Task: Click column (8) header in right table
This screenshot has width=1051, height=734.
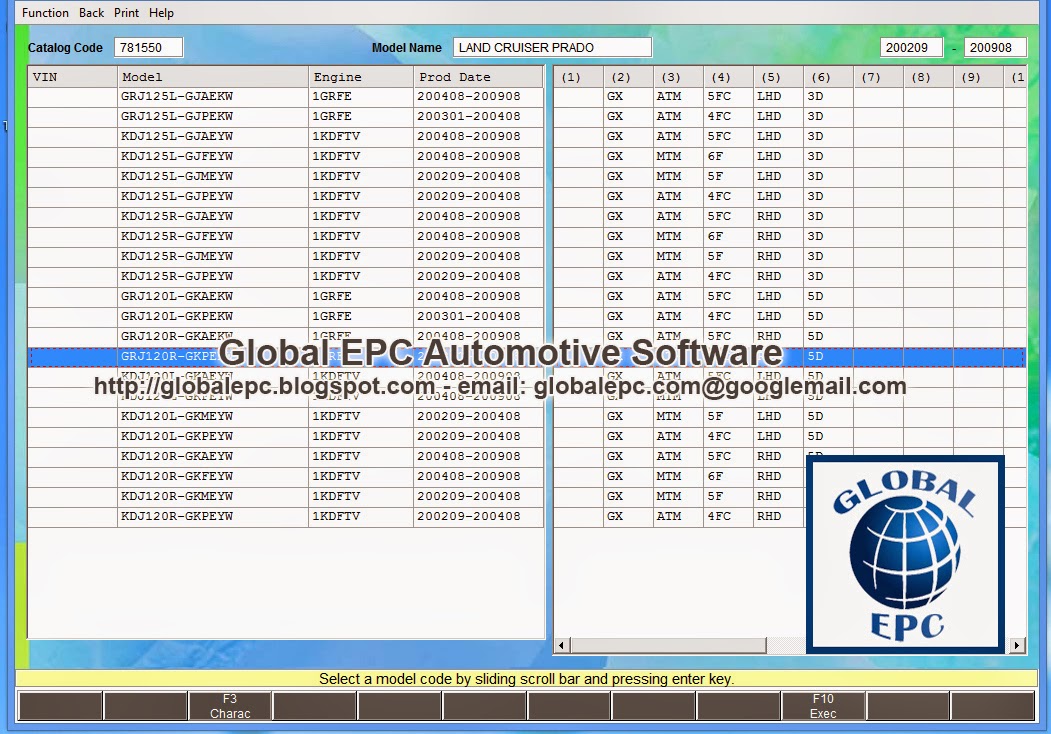Action: point(928,76)
